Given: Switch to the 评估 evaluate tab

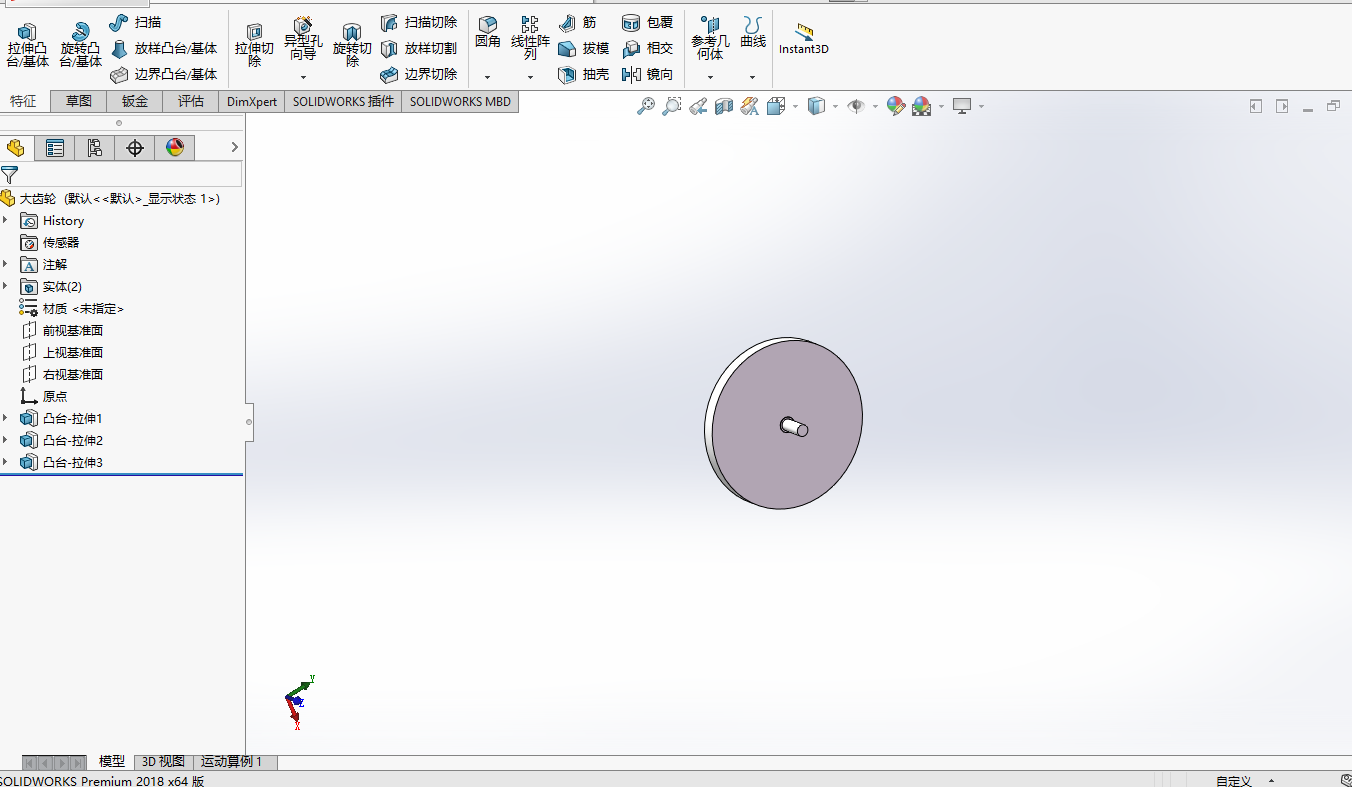Looking at the screenshot, I should tap(191, 101).
